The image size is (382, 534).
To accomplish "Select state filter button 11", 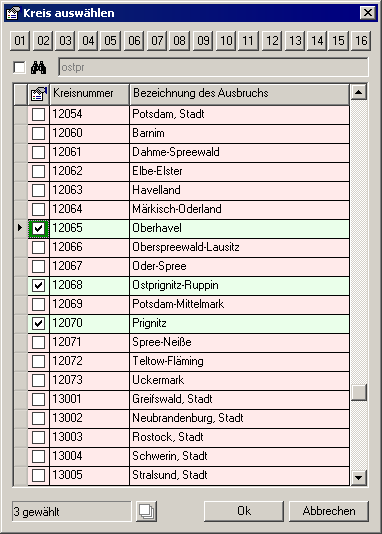I will coord(248,41).
